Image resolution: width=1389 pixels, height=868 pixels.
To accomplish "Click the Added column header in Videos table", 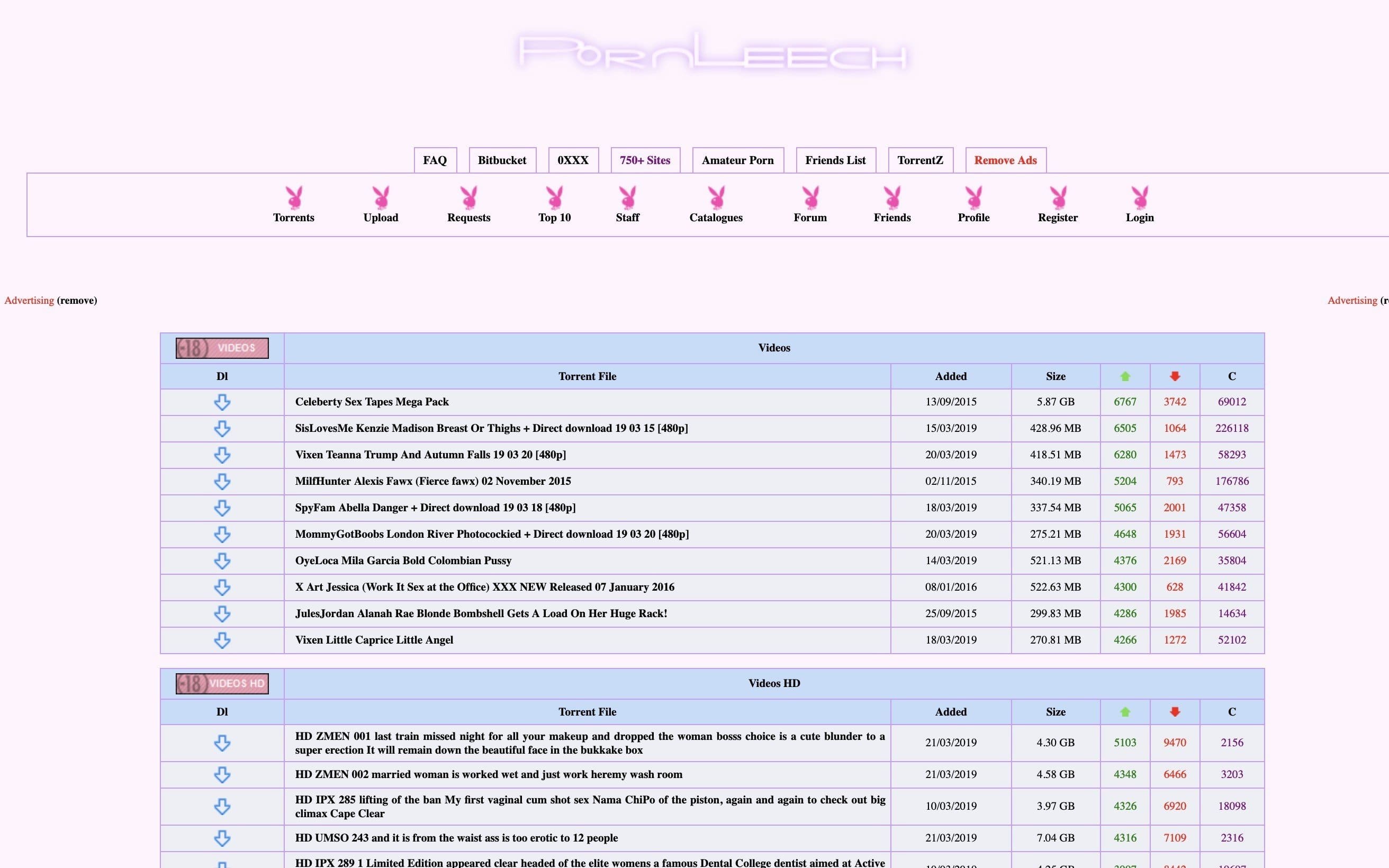I will (x=951, y=377).
